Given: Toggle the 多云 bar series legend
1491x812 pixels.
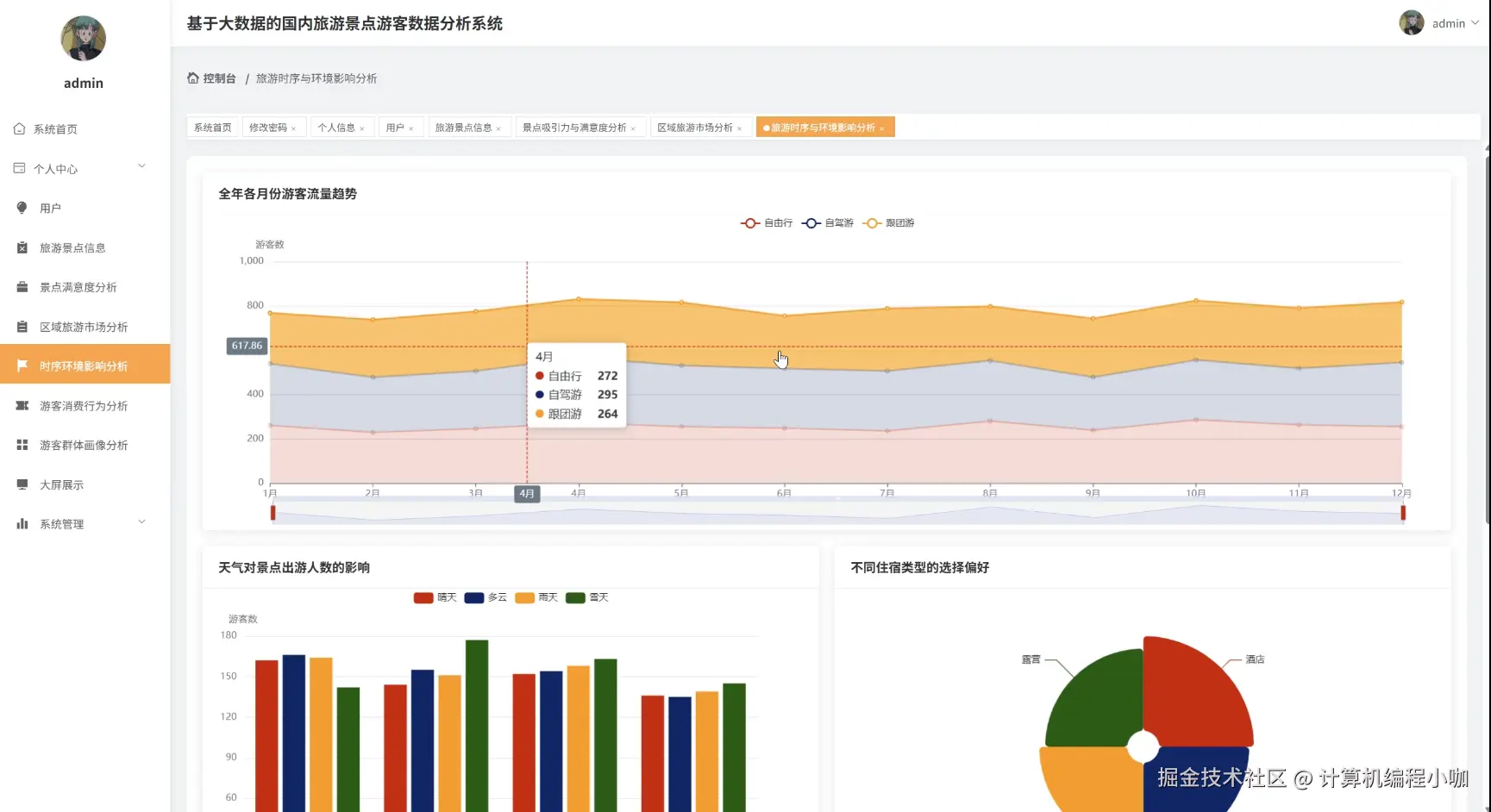Looking at the screenshot, I should (x=486, y=597).
